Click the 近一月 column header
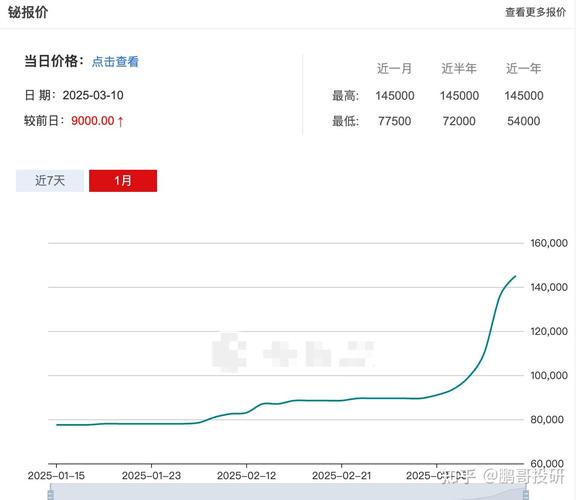 (394, 68)
